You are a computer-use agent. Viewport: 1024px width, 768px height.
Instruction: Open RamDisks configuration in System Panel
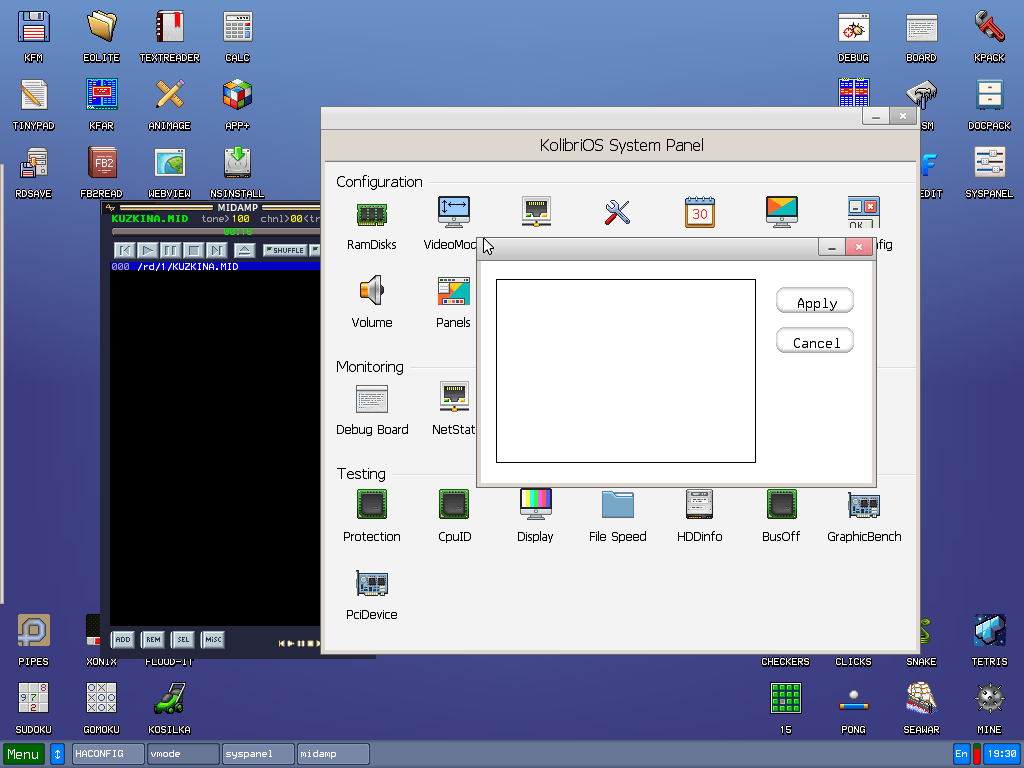371,214
